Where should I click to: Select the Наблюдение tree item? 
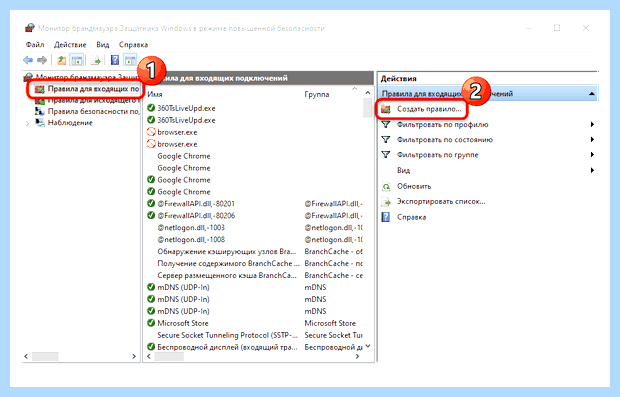tap(70, 123)
